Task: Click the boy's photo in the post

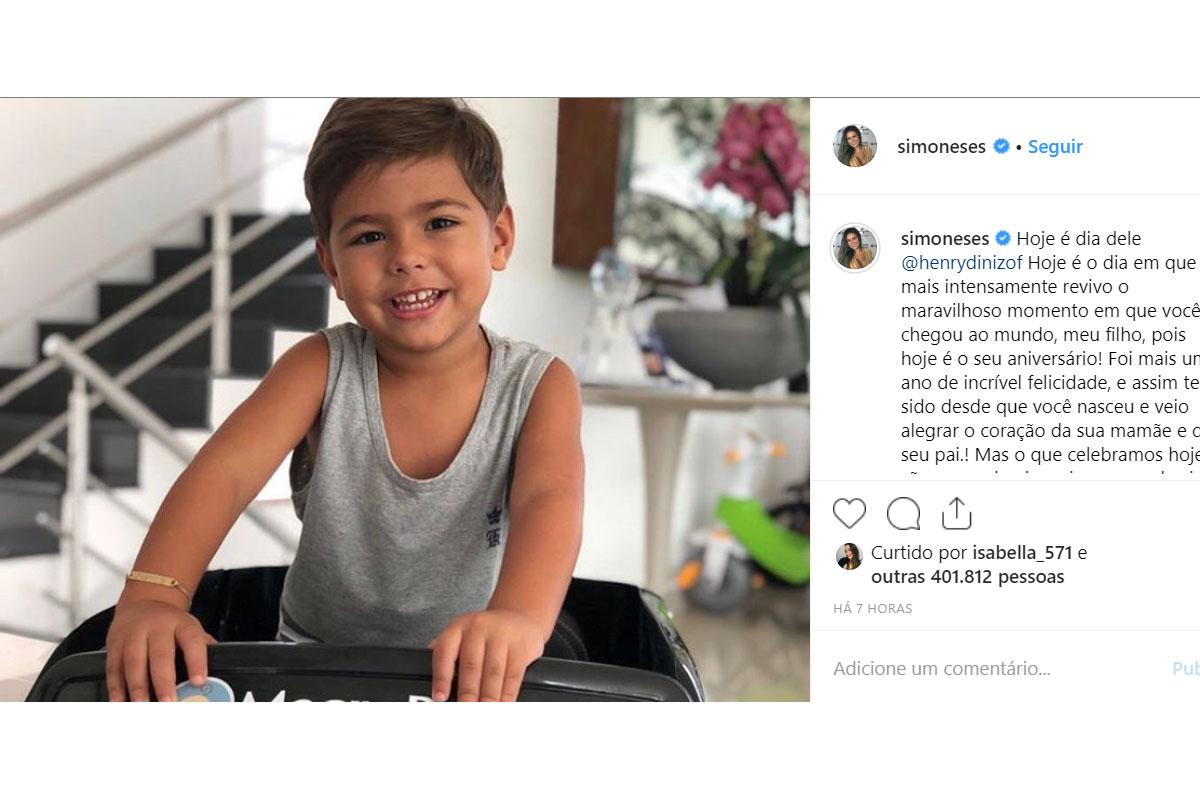Action: pyautogui.click(x=405, y=400)
